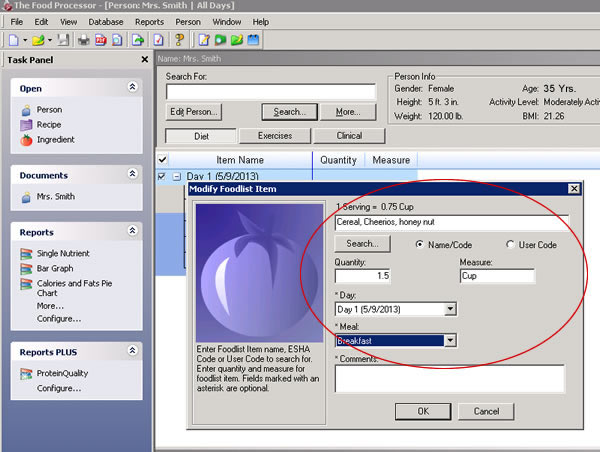
Task: Open Ingredient with the tomato icon
Action: pyautogui.click(x=55, y=140)
